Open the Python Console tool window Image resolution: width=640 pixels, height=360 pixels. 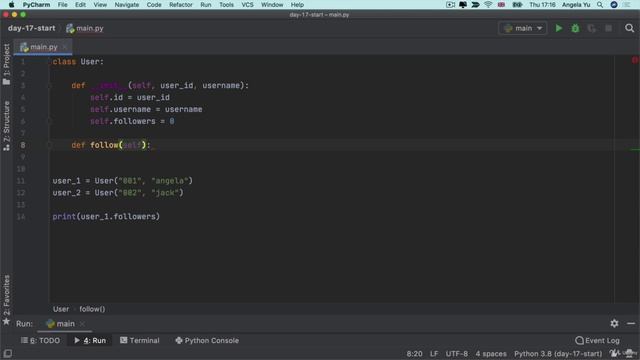207,340
